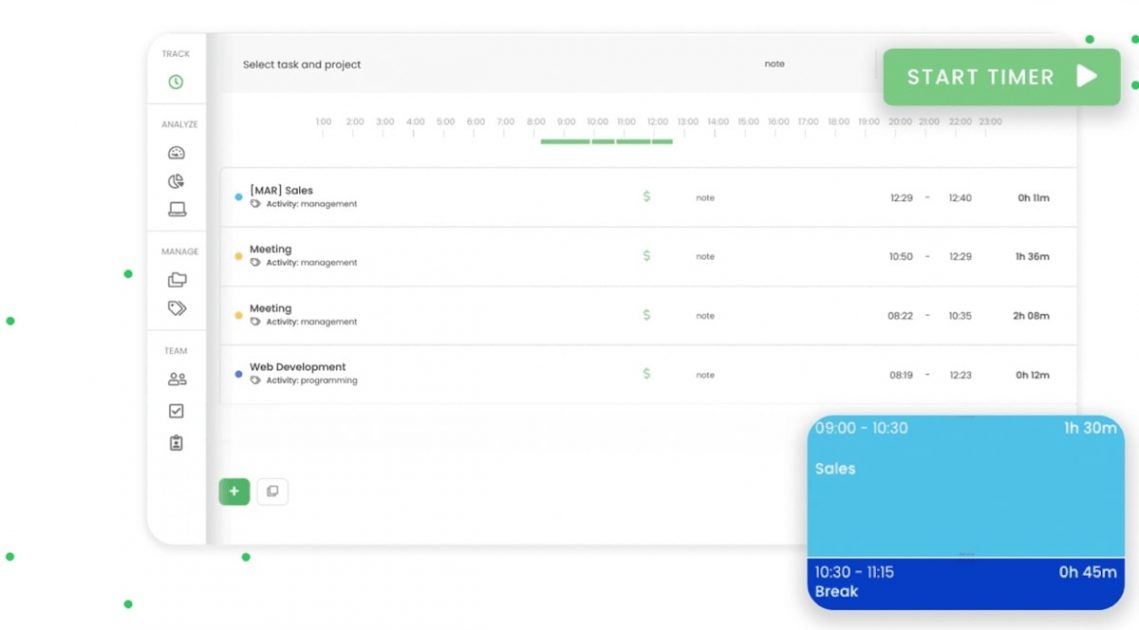The image size is (1139, 630).
Task: Click end time 12:40 of [MAR] Sales
Action: (x=960, y=198)
